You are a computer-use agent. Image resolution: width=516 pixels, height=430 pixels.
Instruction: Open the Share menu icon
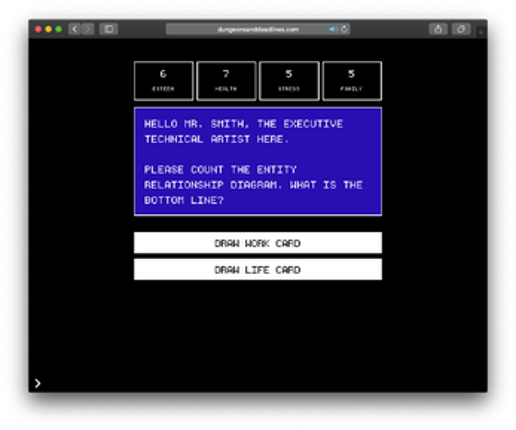click(438, 29)
